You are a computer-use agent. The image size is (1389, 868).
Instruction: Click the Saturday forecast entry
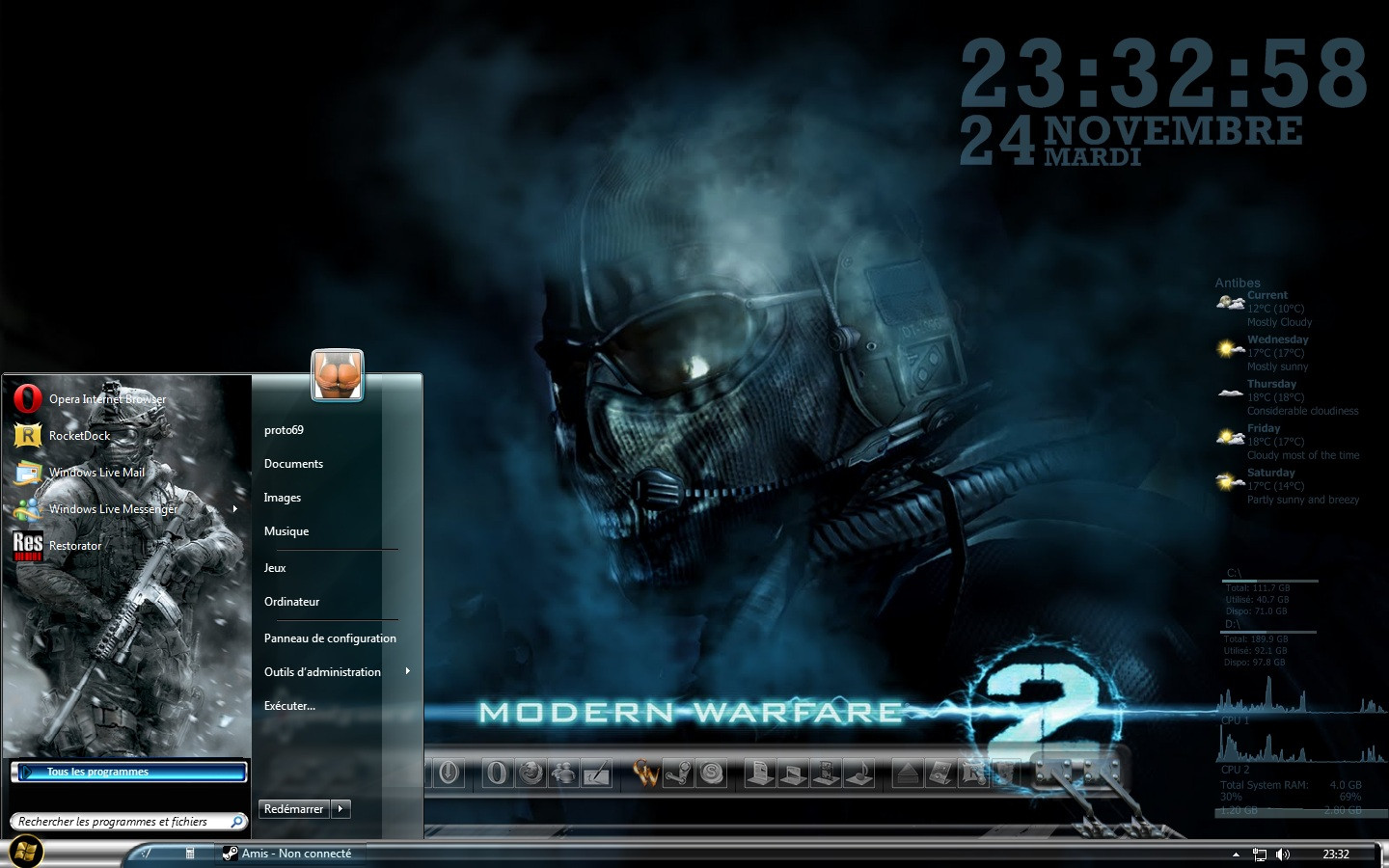click(1288, 486)
